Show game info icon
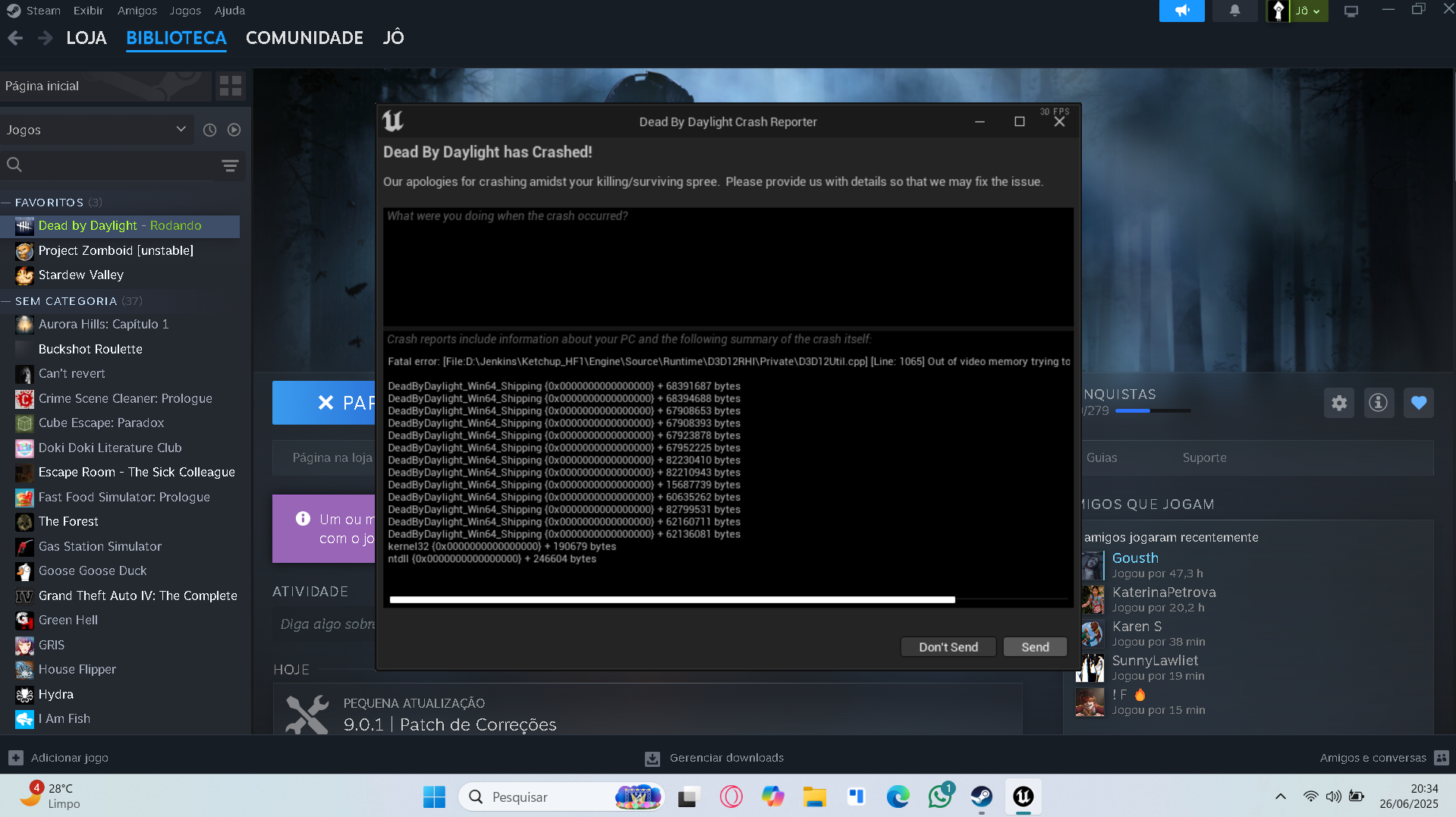This screenshot has height=817, width=1456. pos(1379,403)
